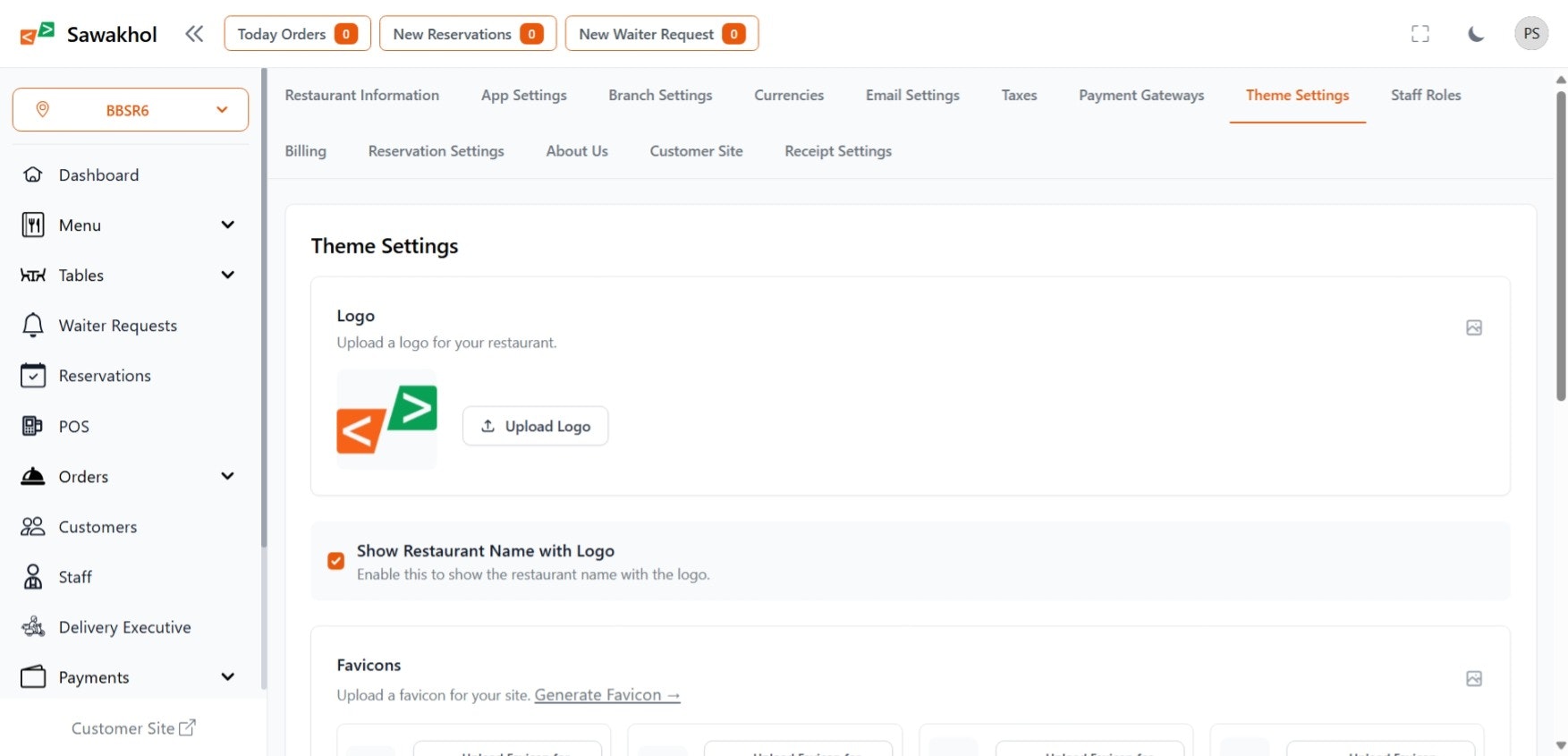Click the external link icon beside Customer Site
The image size is (1568, 756).
pyautogui.click(x=187, y=727)
